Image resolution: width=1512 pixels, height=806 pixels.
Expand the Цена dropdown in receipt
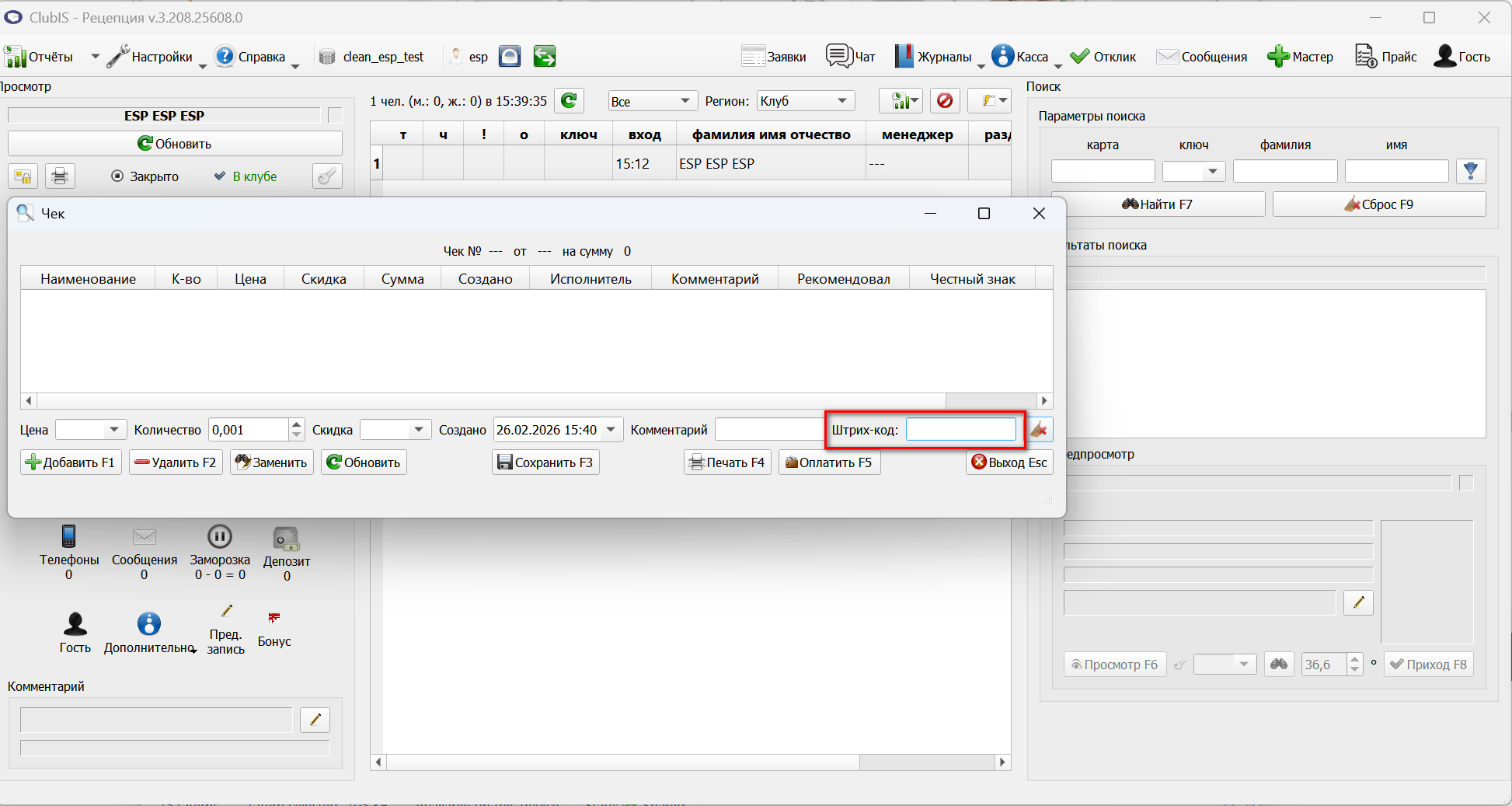click(x=114, y=430)
